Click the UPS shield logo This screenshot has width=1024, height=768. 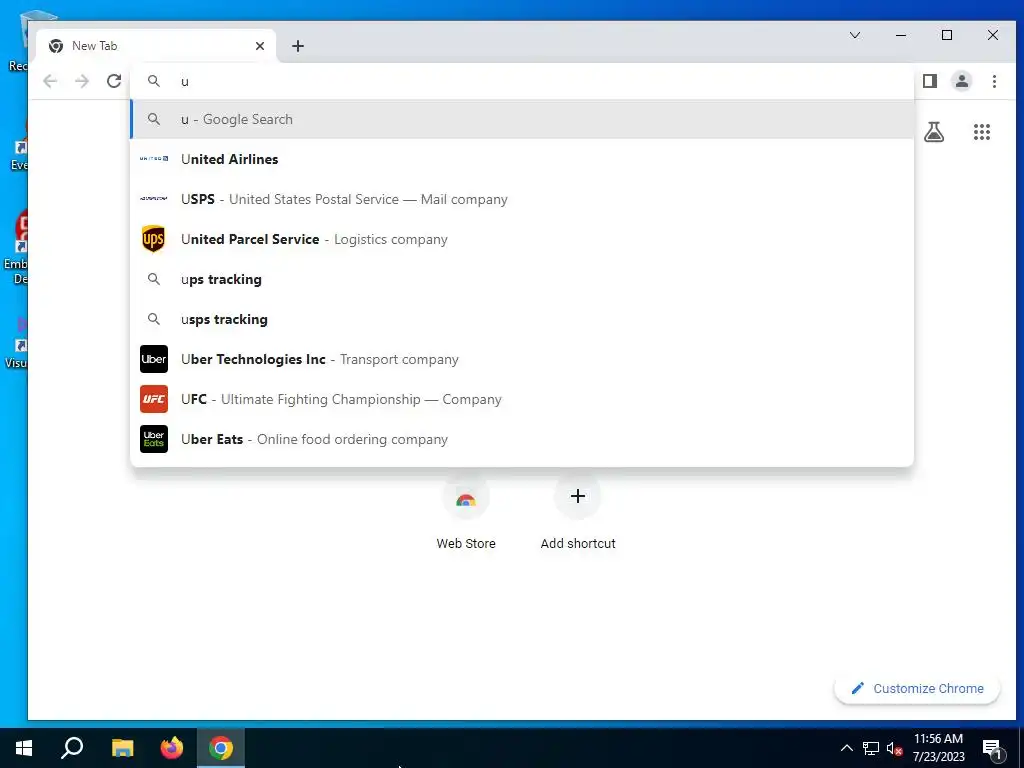(154, 239)
